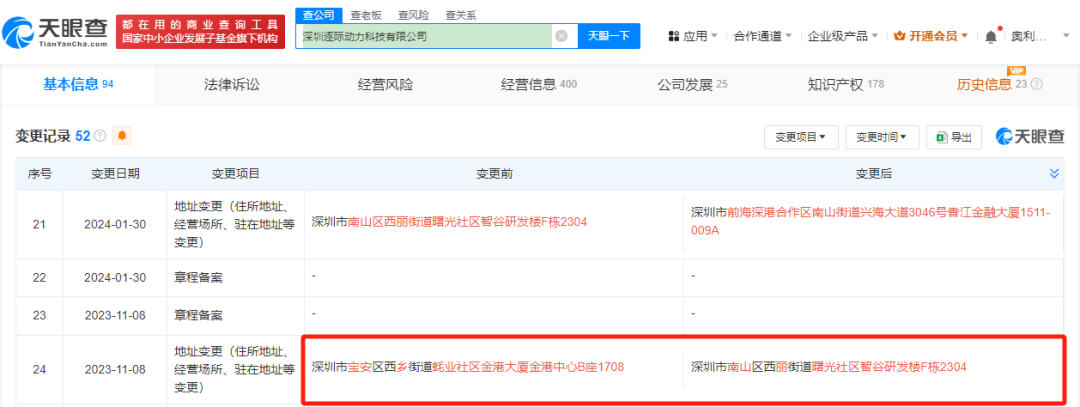Collapse table with the double chevron icon
Screen dimensions: 1080x407
pyautogui.click(x=1055, y=174)
